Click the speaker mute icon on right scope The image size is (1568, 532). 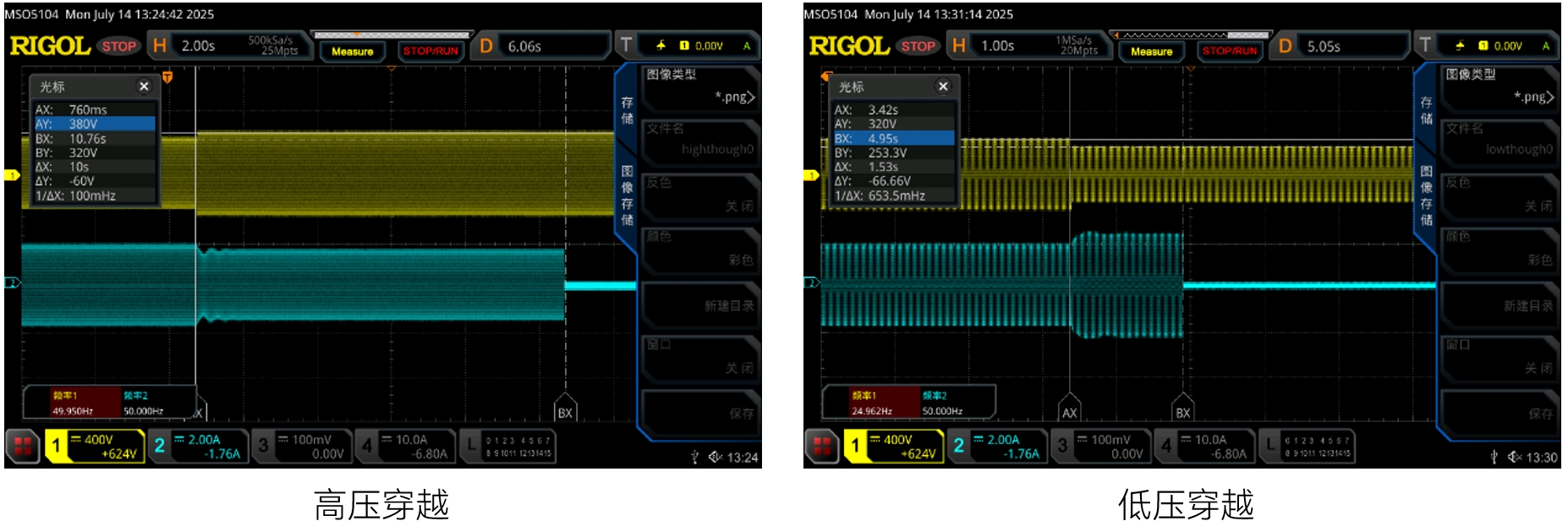pos(1513,458)
